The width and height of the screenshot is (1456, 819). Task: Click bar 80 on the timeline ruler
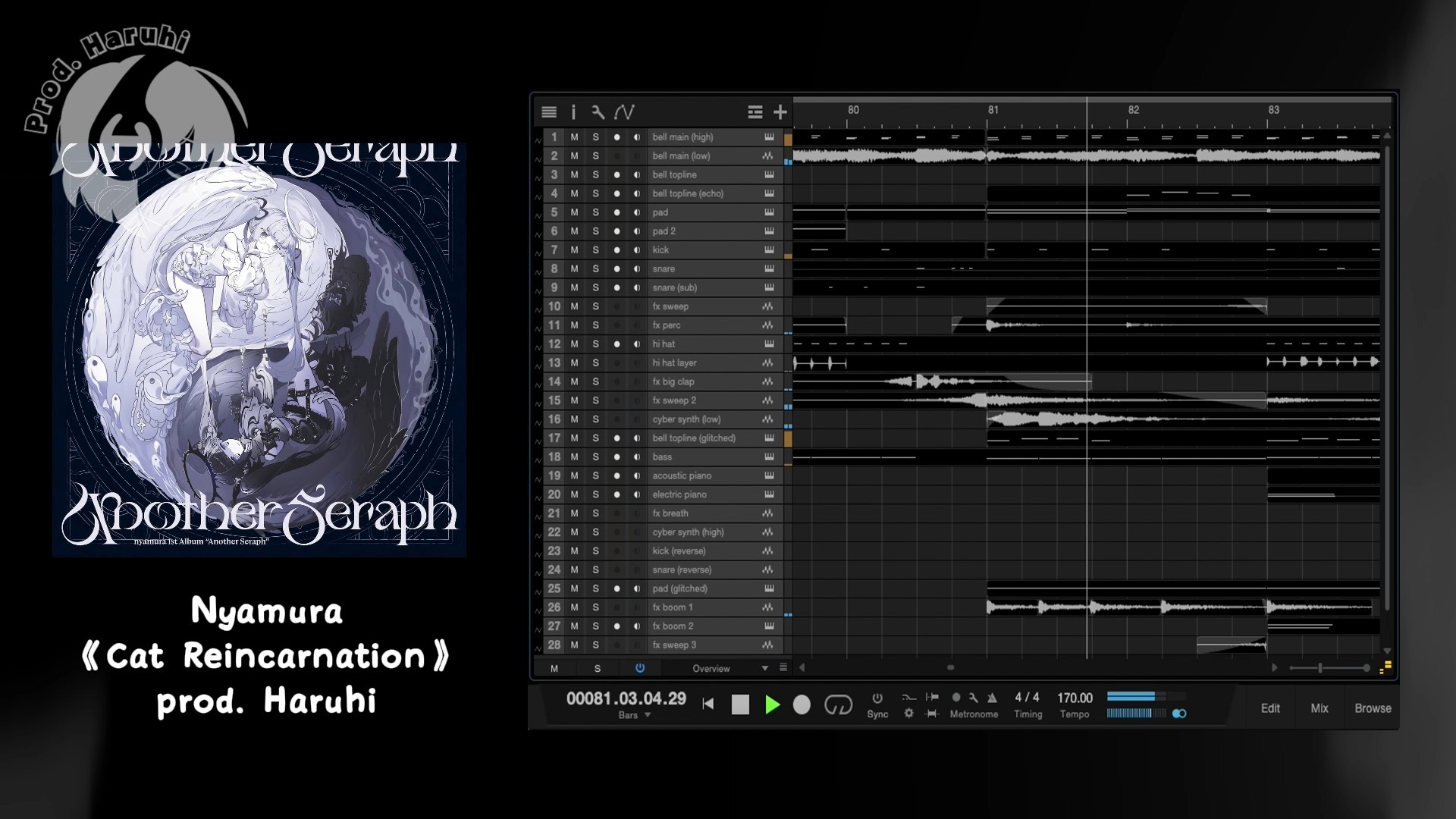(853, 110)
